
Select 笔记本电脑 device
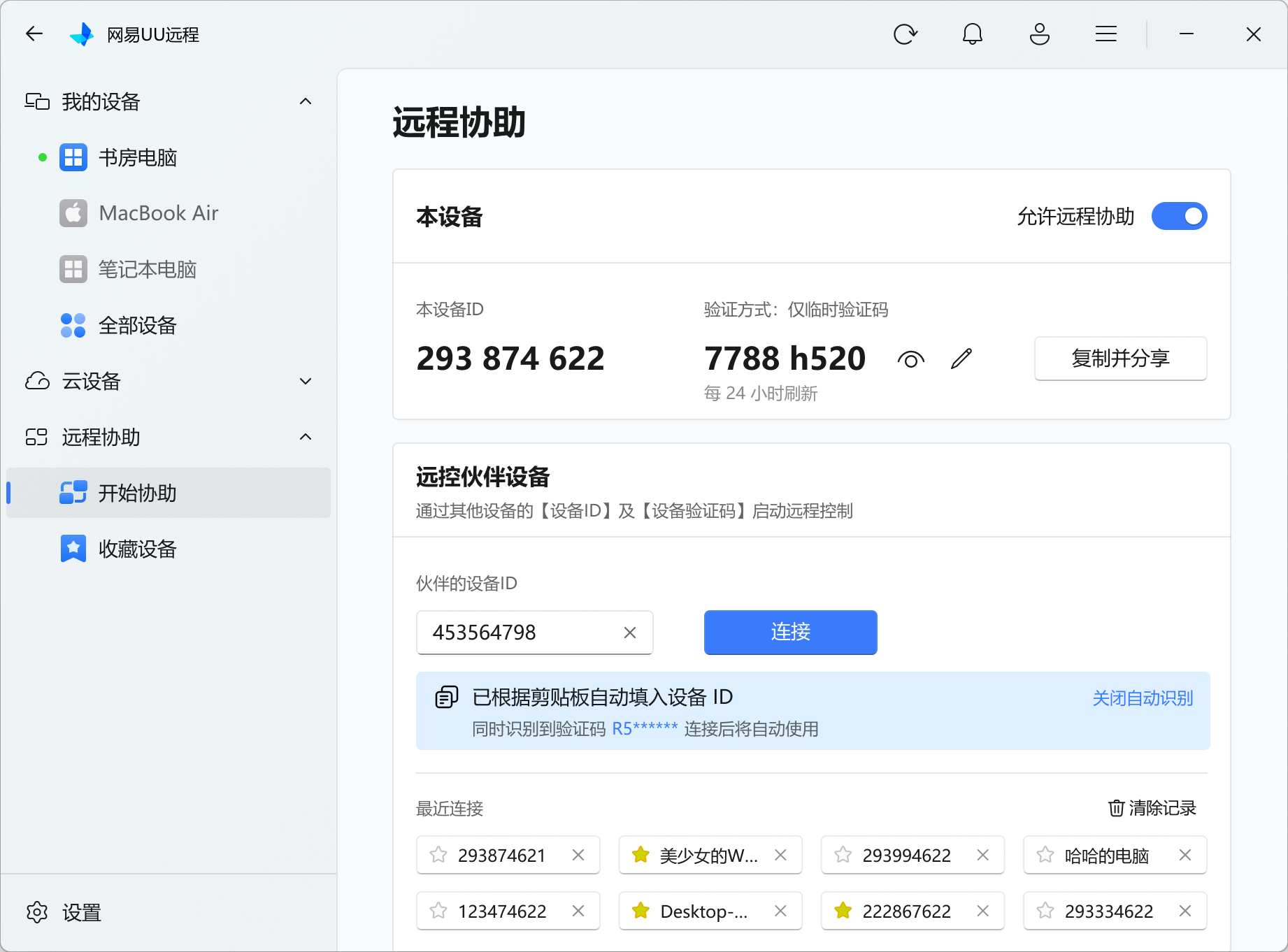[x=168, y=269]
